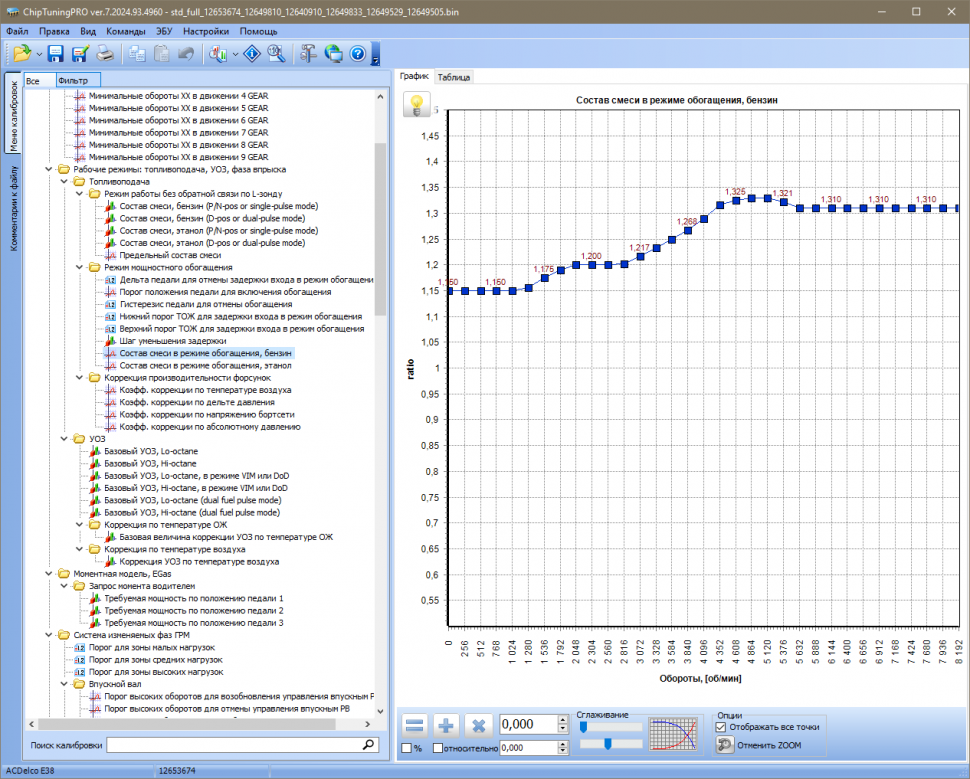Open dropdown arrow next to open-file icon
The image size is (970, 779).
[x=38, y=54]
